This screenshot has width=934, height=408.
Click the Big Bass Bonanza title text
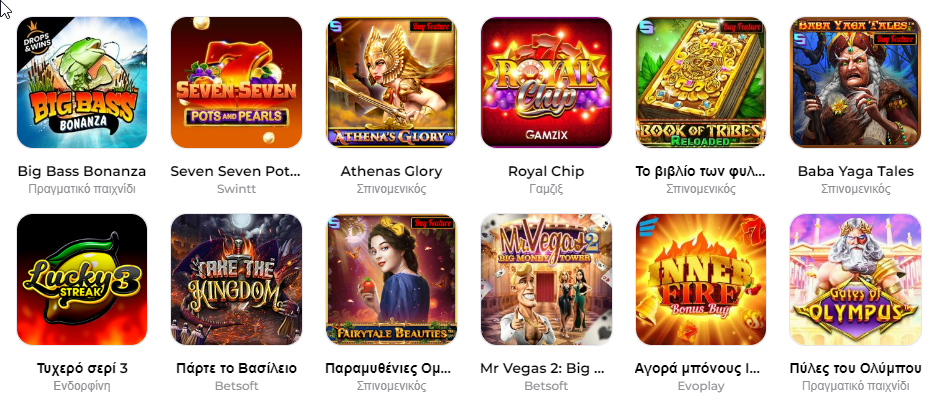point(82,172)
